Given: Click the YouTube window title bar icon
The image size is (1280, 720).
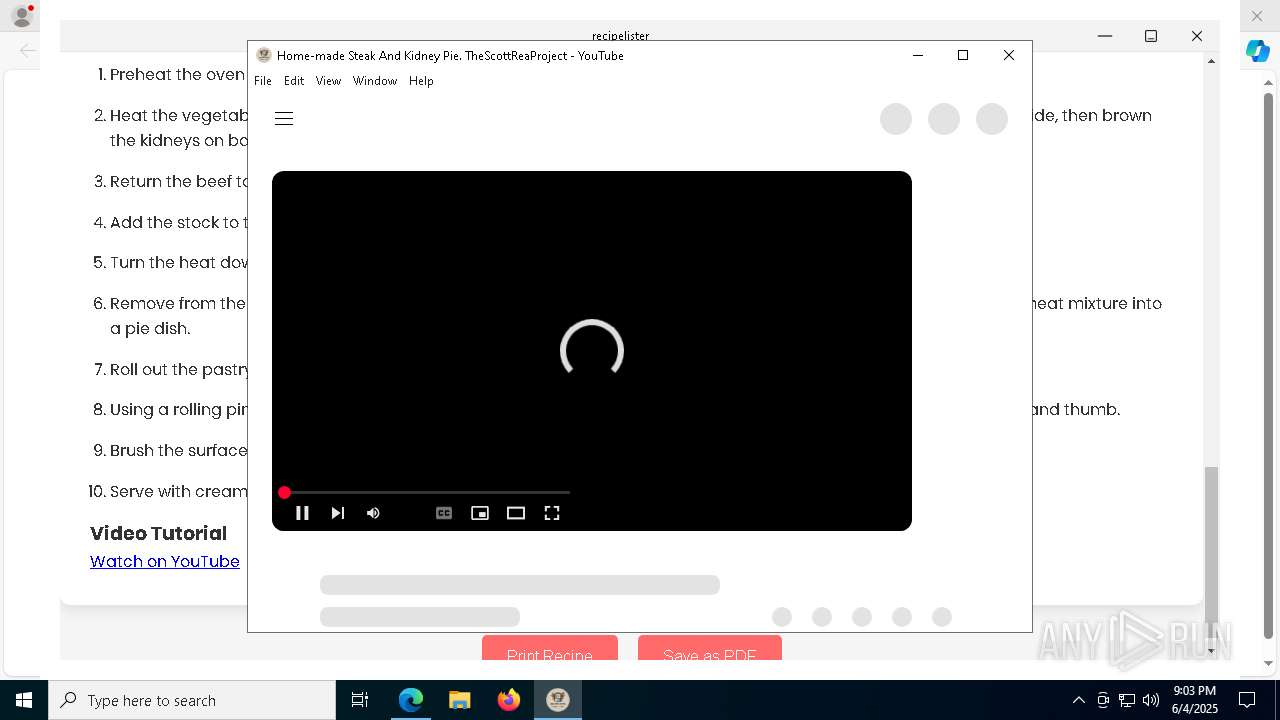Looking at the screenshot, I should (x=264, y=55).
